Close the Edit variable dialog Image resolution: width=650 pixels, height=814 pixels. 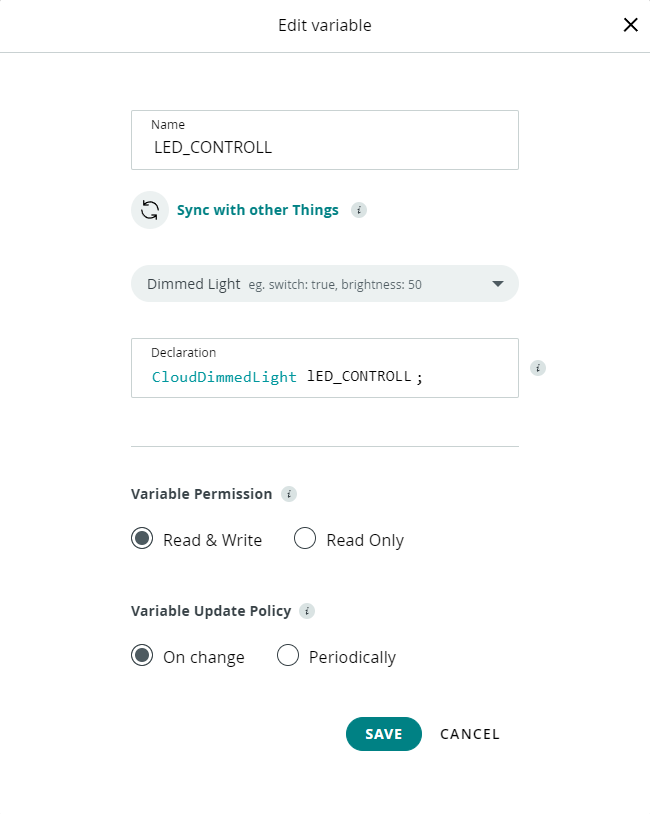(x=630, y=25)
